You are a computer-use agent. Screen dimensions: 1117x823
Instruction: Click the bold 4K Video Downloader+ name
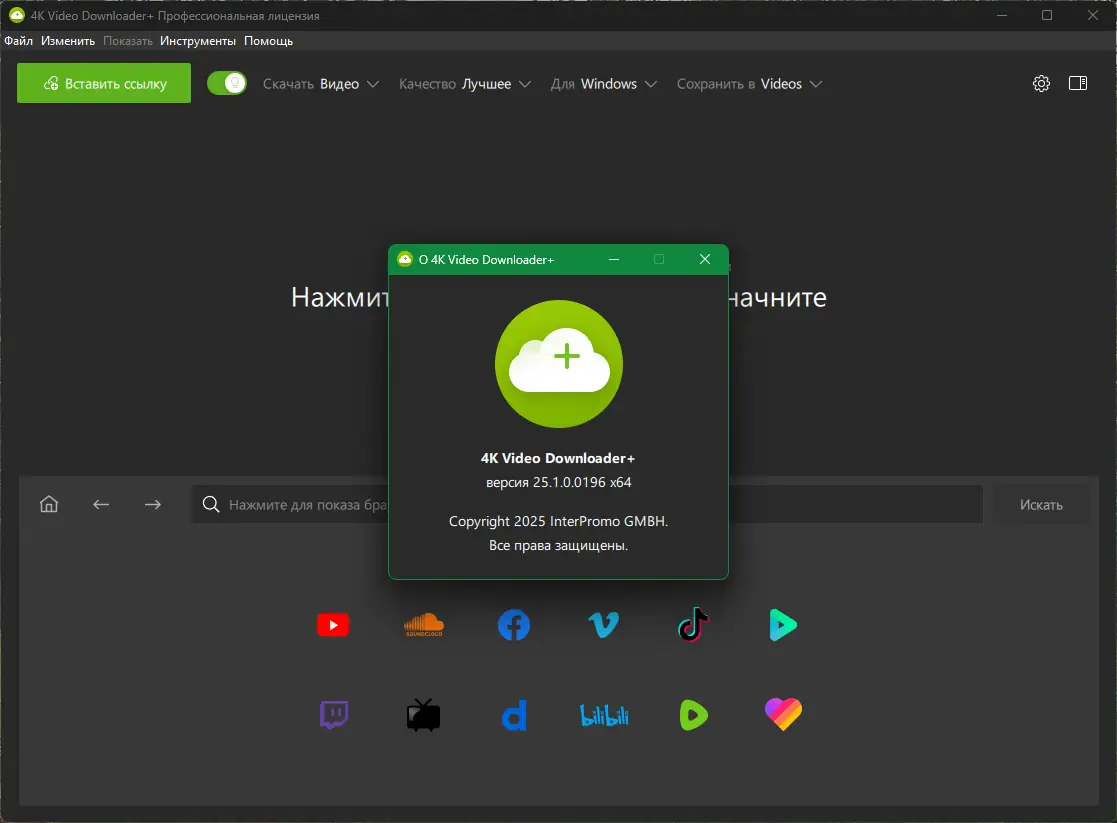558,458
